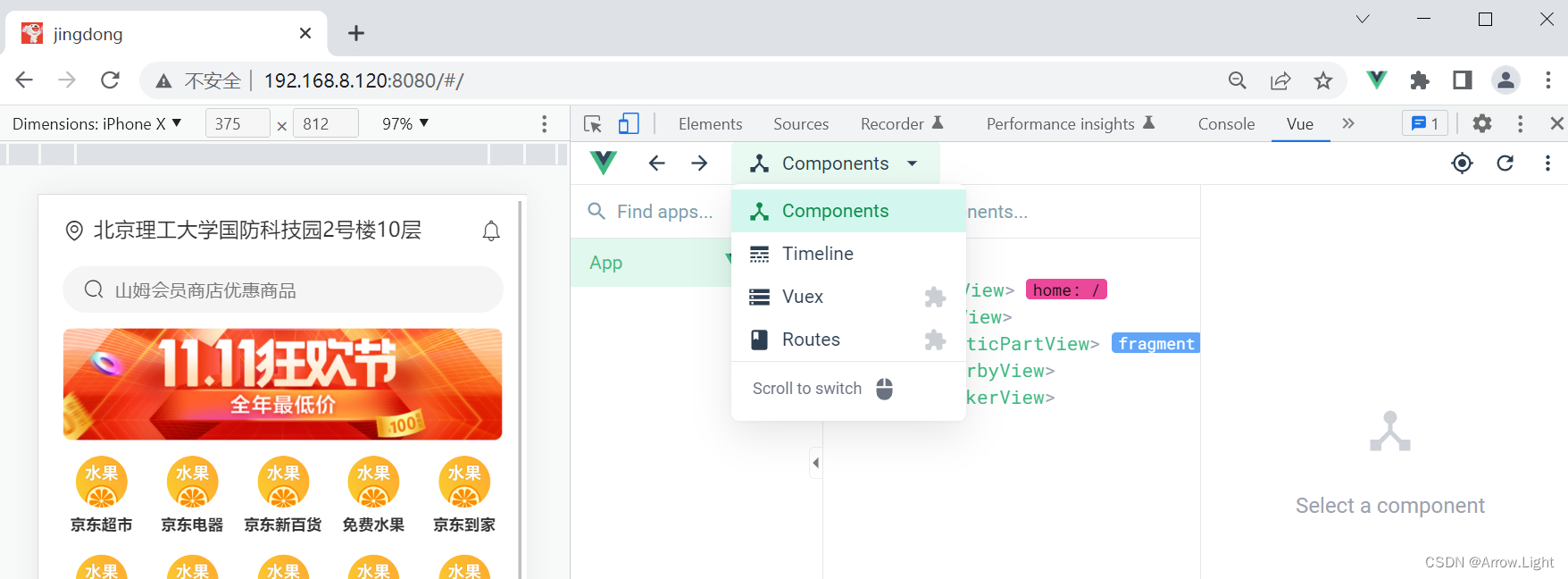The image size is (1568, 579).
Task: Tap the 京东电器 category icon
Action: point(192,482)
